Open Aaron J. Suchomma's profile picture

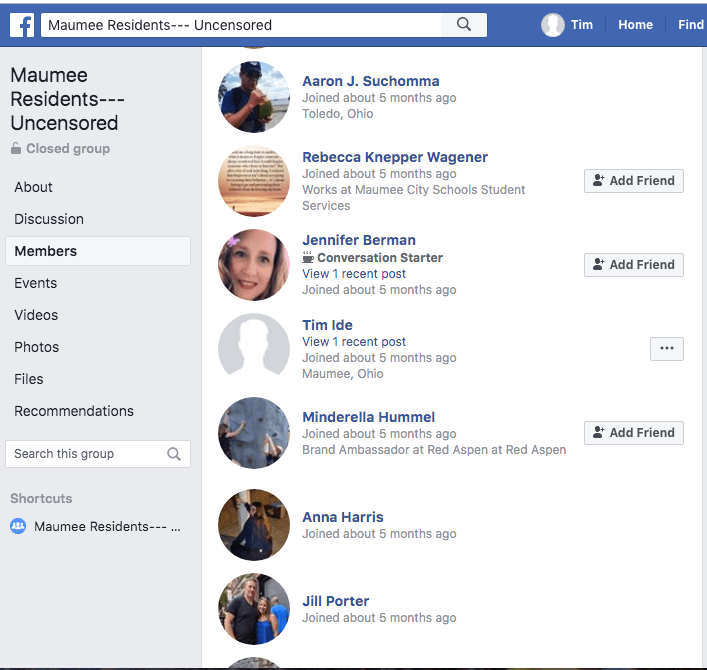pyautogui.click(x=254, y=97)
